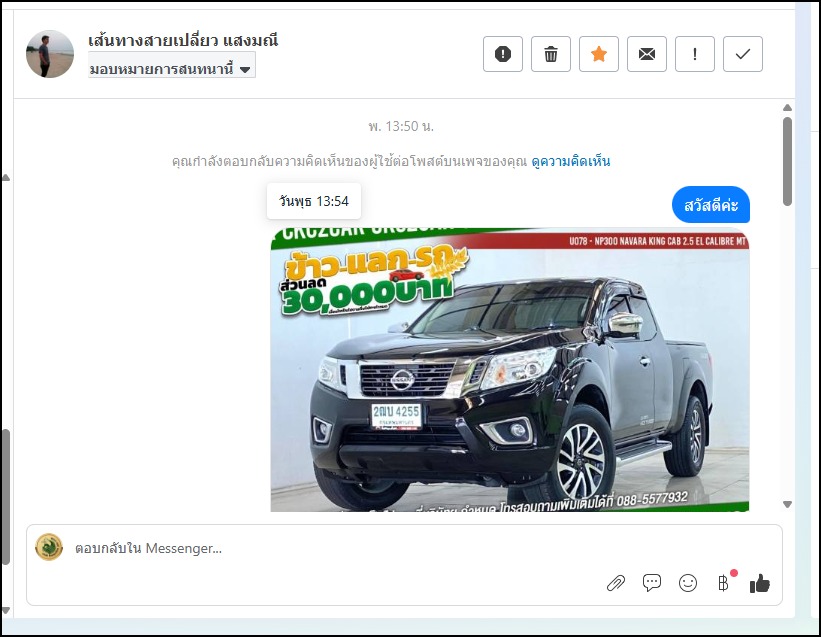
Task: Click the timestamp พ. 13:50 น.
Action: point(401,126)
